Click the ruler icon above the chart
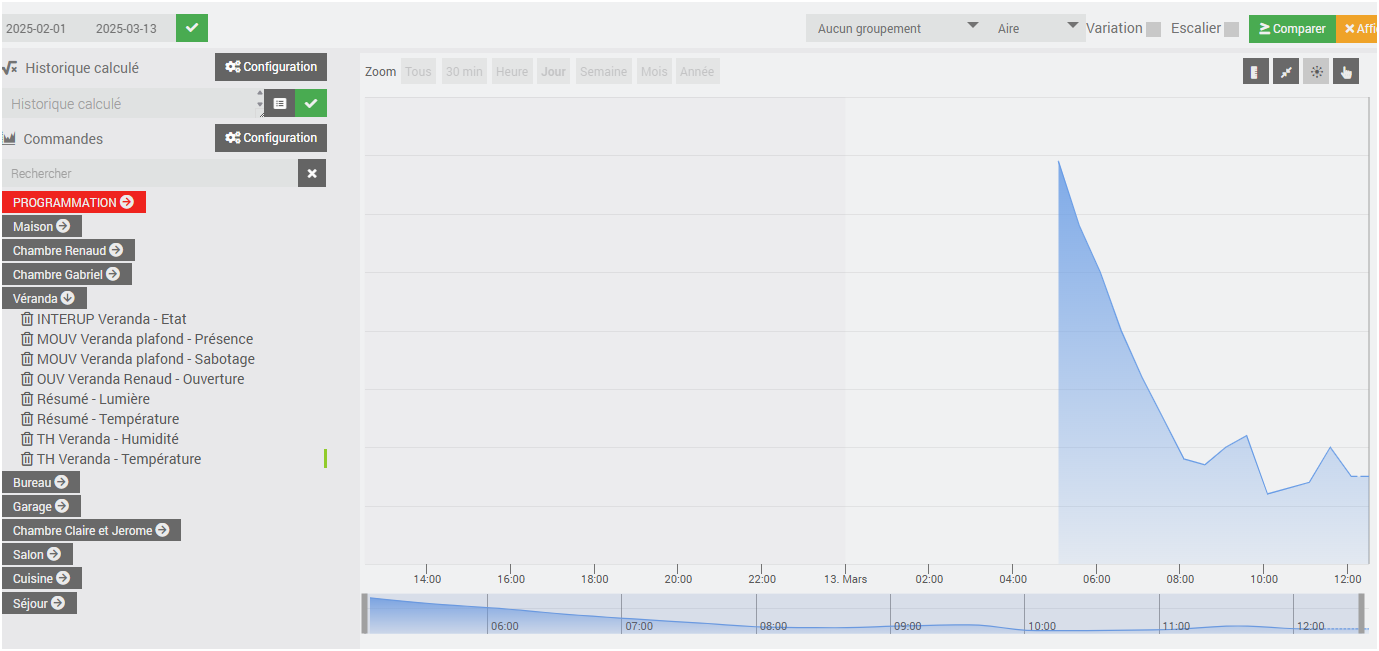Viewport: 1379px width, 651px height. coord(1256,72)
